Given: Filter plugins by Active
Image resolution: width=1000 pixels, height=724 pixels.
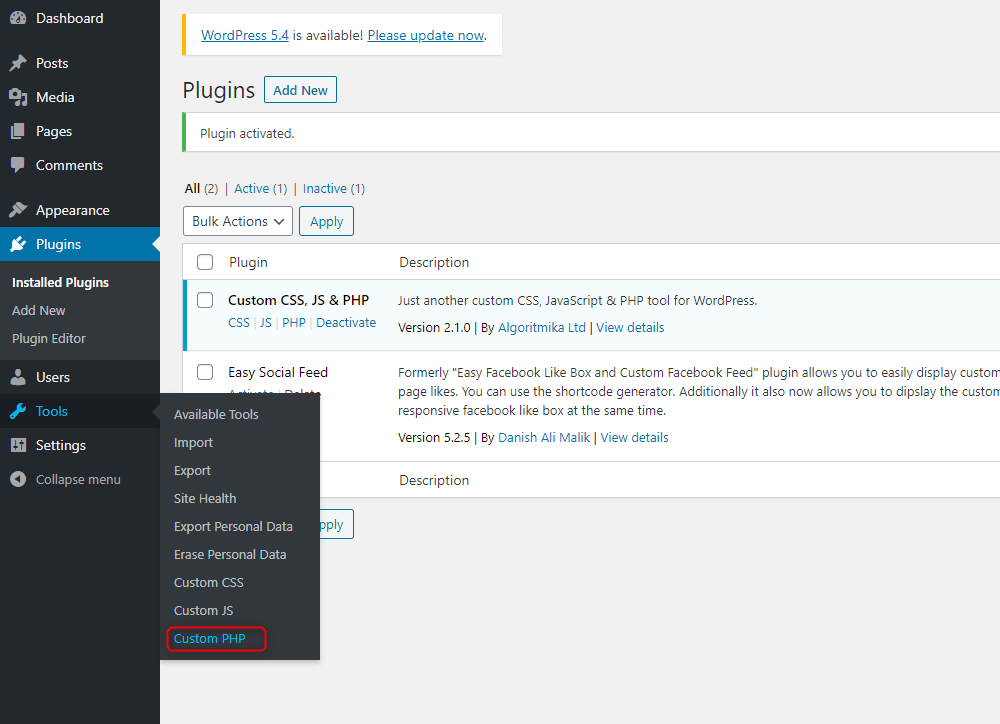Looking at the screenshot, I should pyautogui.click(x=251, y=188).
